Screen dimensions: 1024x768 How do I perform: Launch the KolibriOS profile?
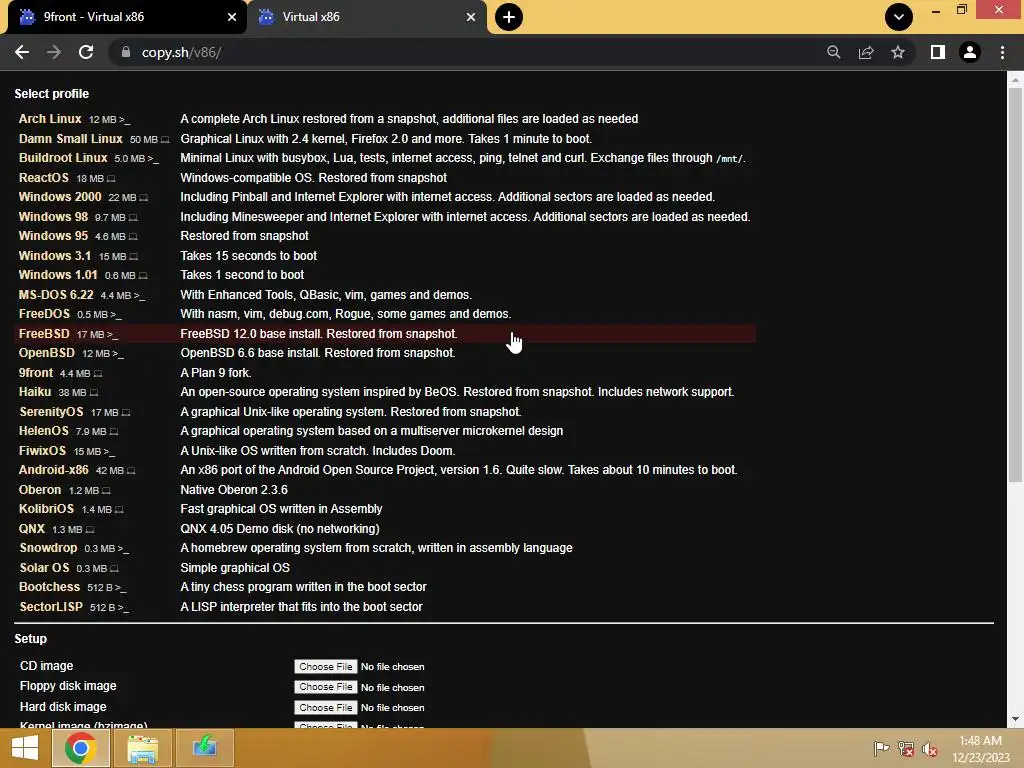click(46, 509)
